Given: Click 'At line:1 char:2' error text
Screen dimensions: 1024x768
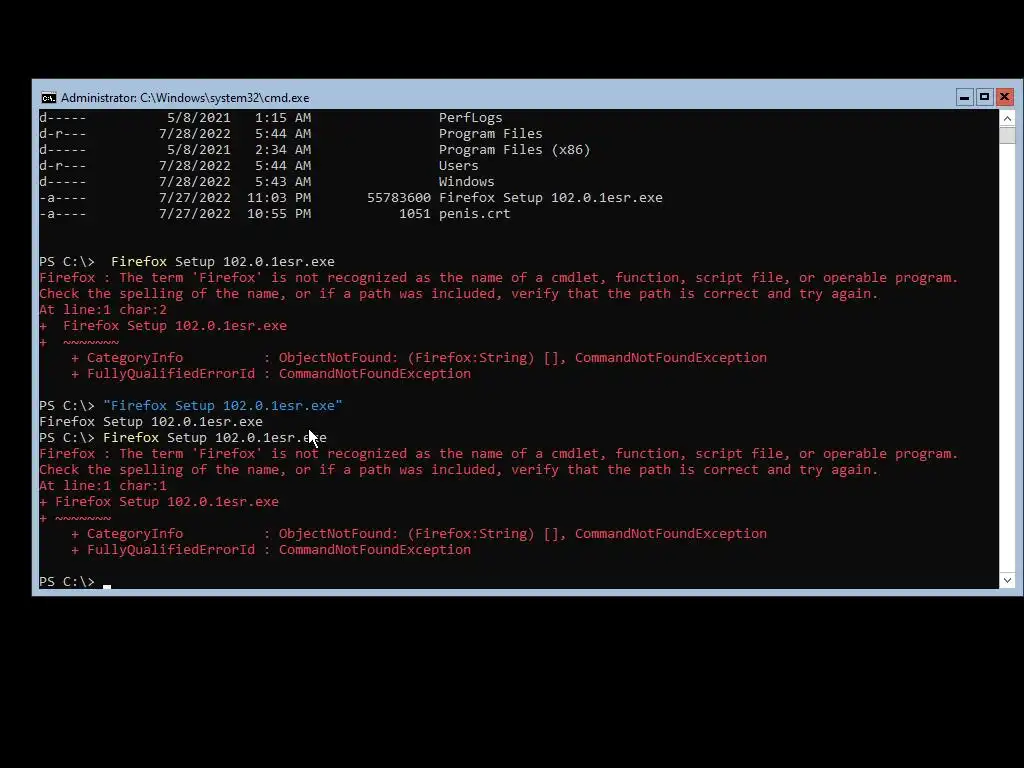Looking at the screenshot, I should [103, 310].
